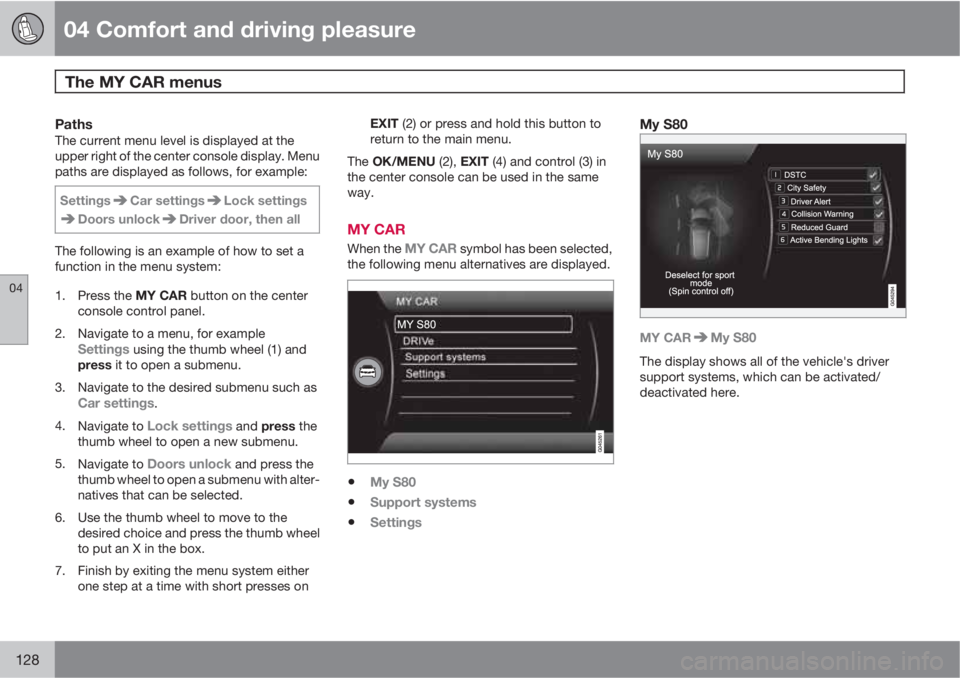
Task: Toggle the Reduced Guard checkbox
Action: pos(879,227)
